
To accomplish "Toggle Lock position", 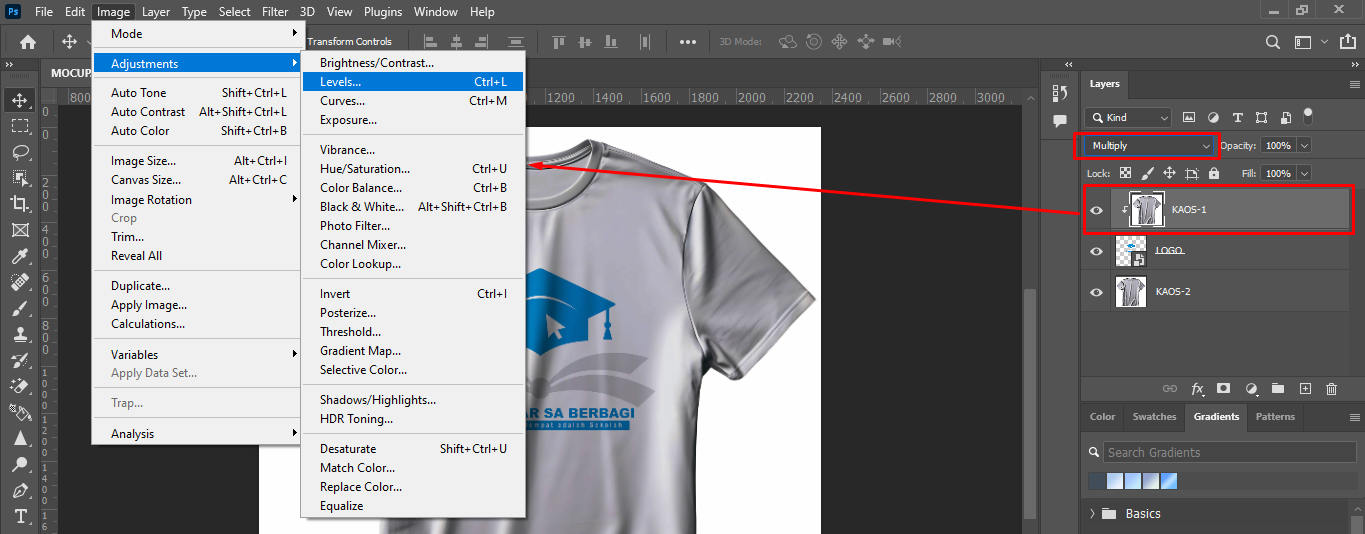I will (1169, 173).
